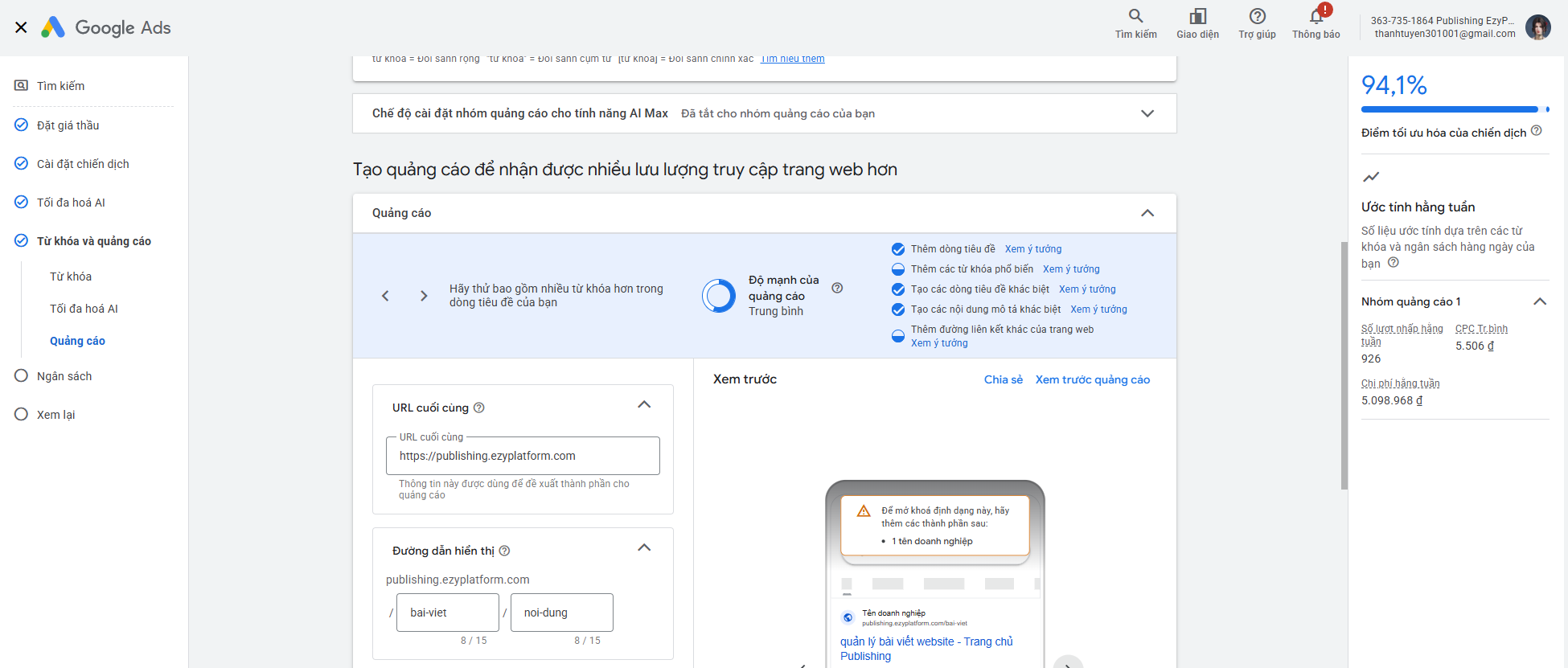Click the quản lý bài viết website preview headline
Image resolution: width=1568 pixels, height=668 pixels.
[926, 649]
